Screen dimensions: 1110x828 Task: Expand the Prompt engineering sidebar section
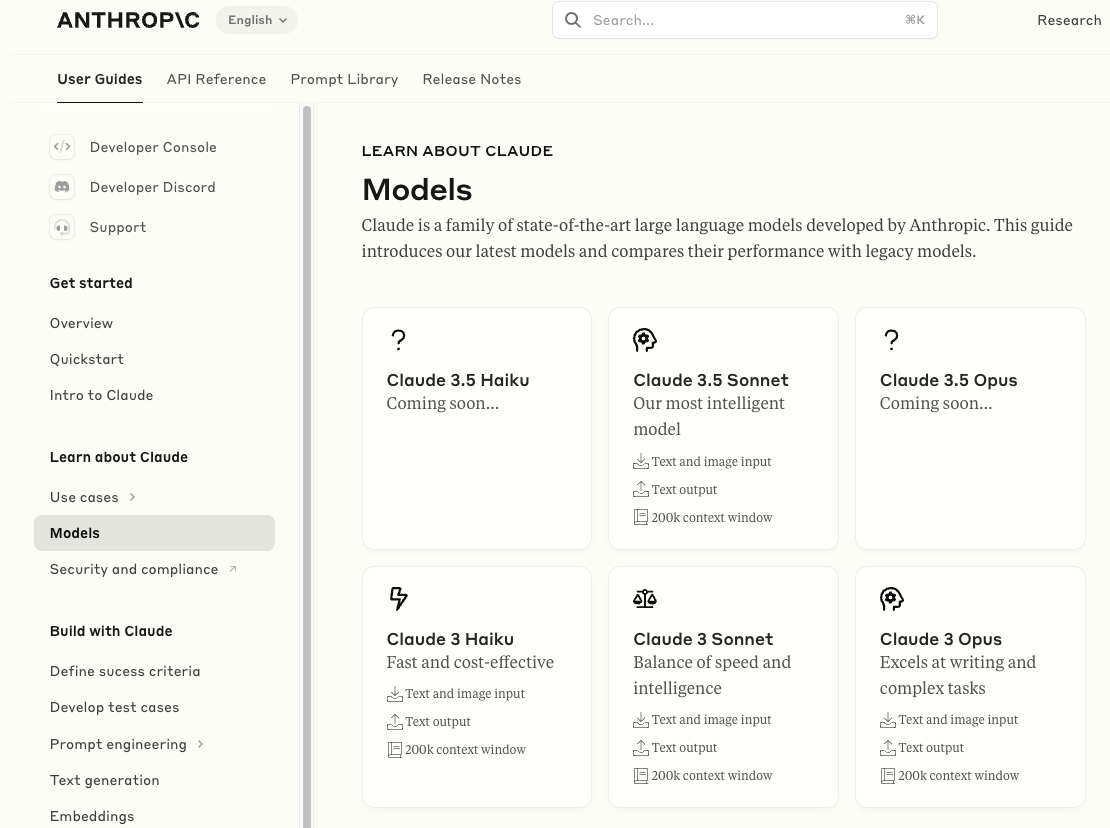[200, 744]
